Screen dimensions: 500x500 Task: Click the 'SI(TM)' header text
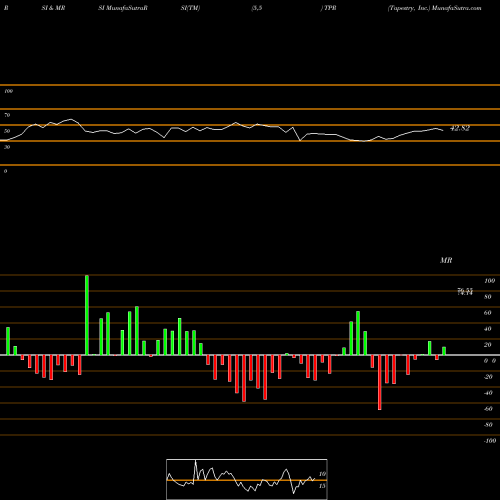click(190, 8)
